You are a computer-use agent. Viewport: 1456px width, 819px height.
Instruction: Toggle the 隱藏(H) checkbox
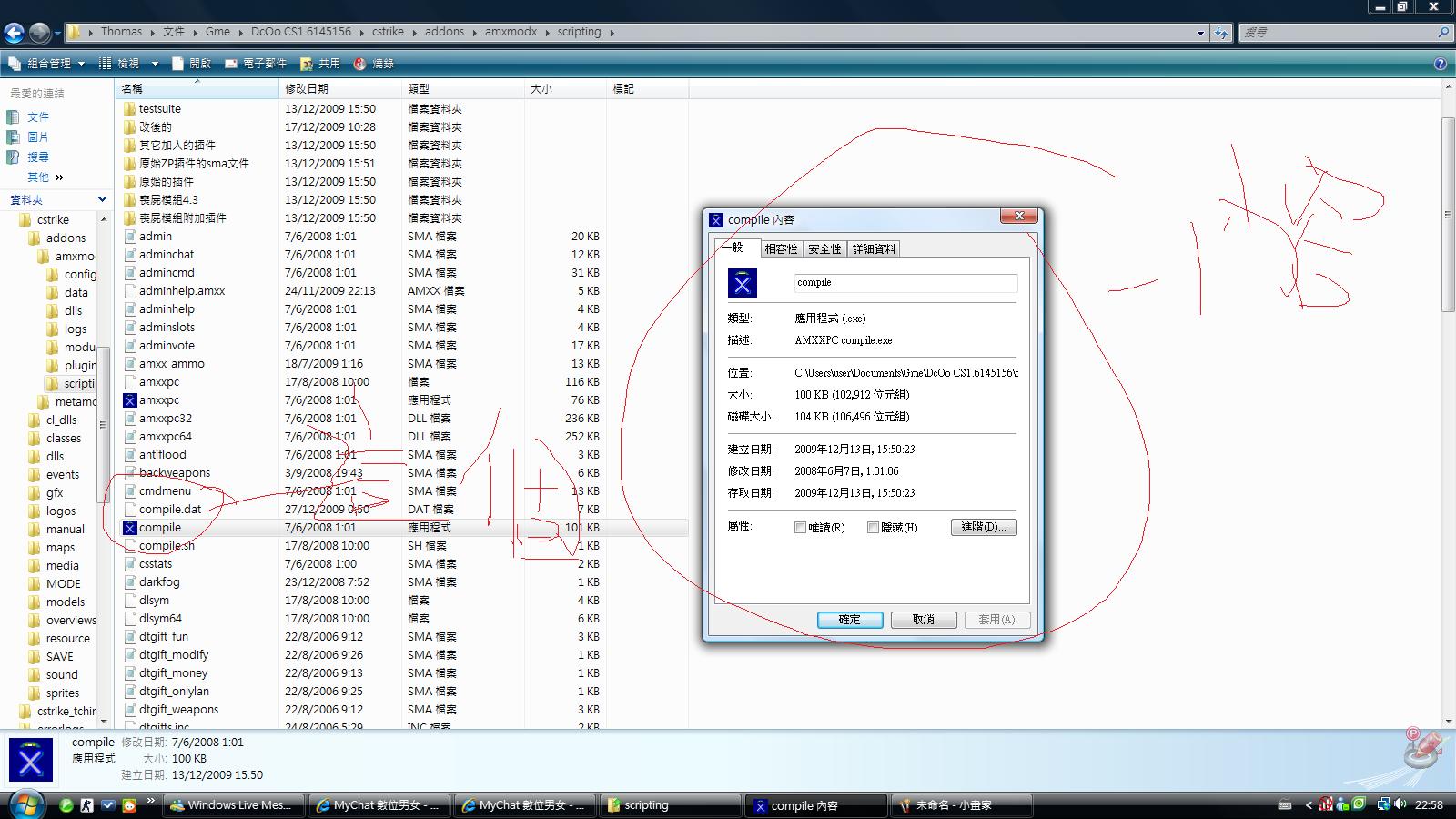tap(873, 528)
